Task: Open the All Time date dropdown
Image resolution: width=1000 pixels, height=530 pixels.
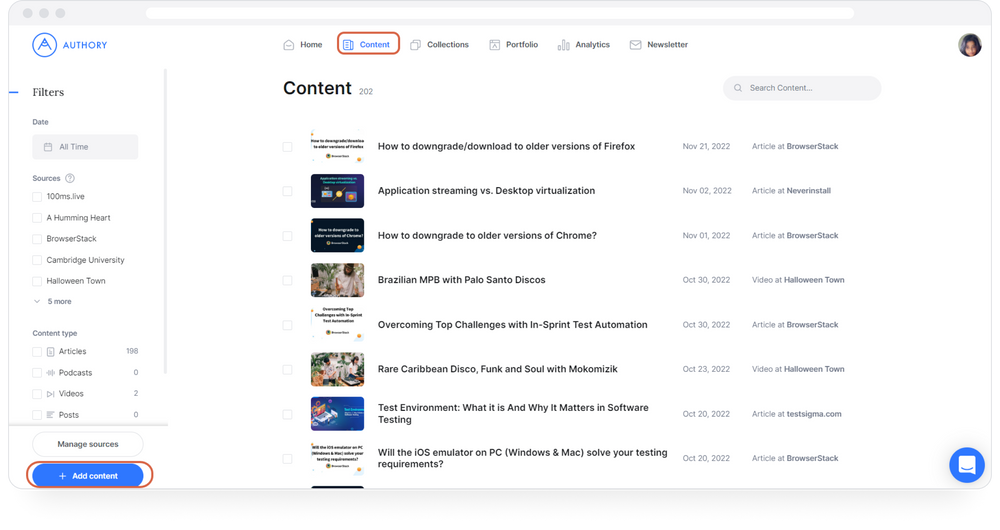Action: point(85,147)
